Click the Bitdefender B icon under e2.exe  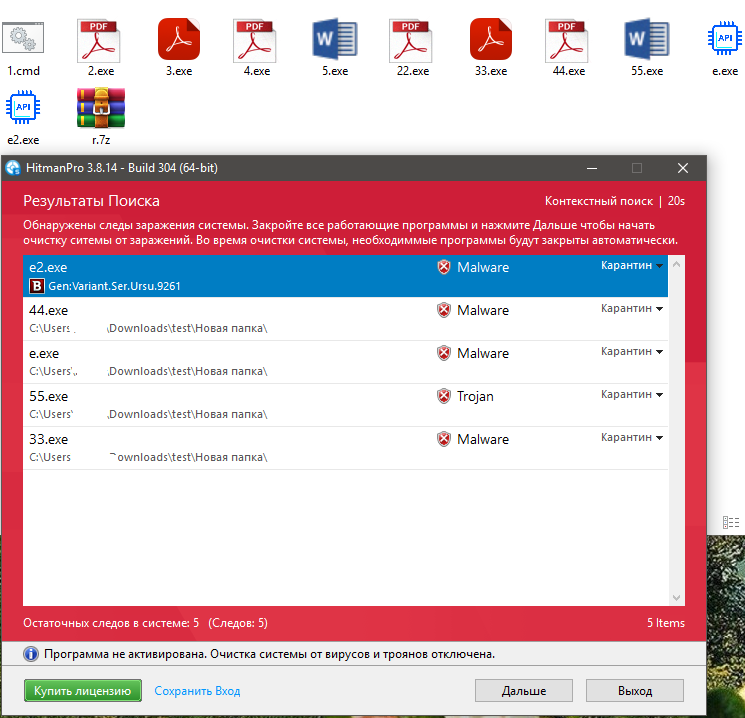click(x=37, y=286)
